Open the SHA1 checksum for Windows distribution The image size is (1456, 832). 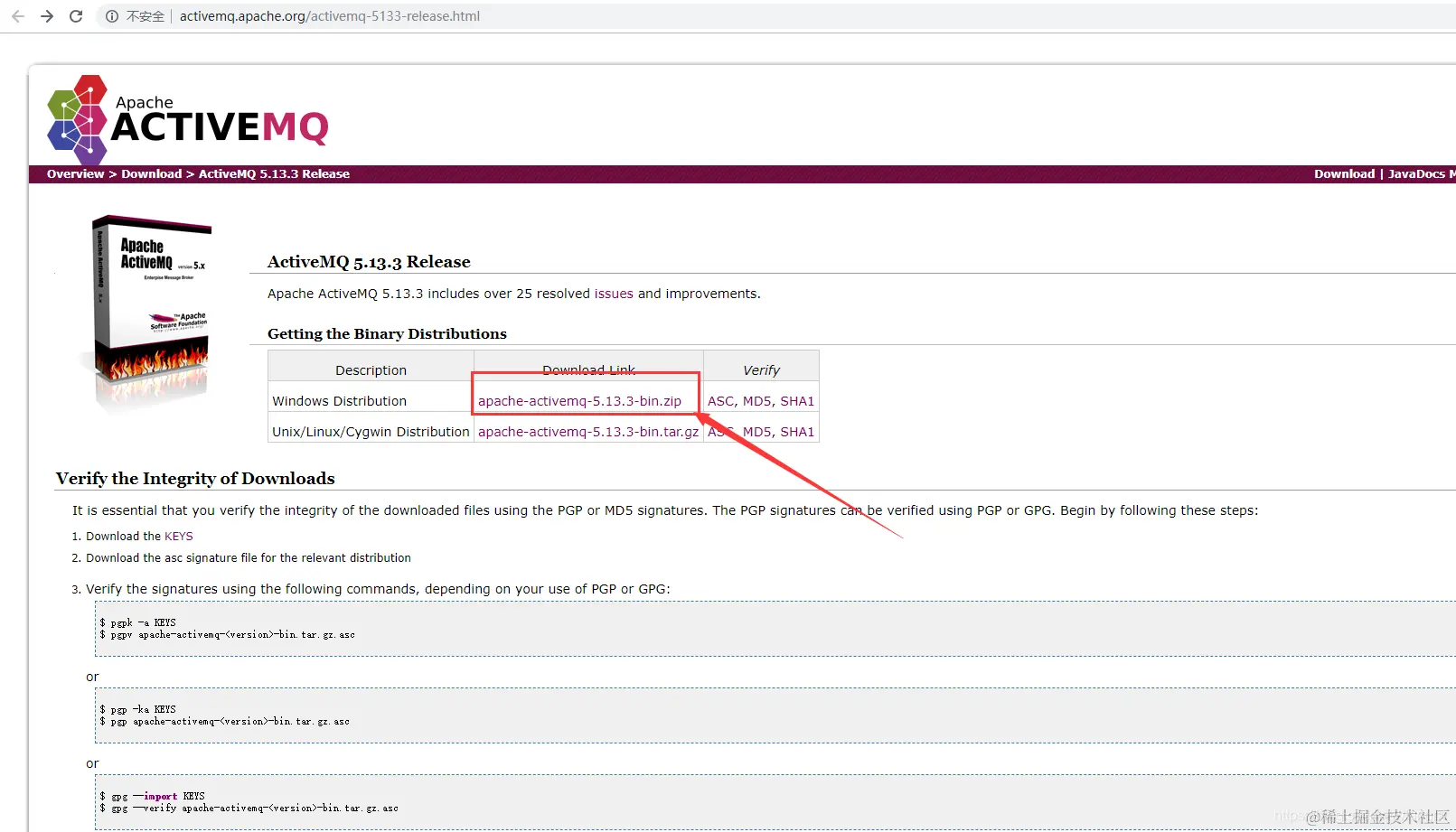coord(797,401)
